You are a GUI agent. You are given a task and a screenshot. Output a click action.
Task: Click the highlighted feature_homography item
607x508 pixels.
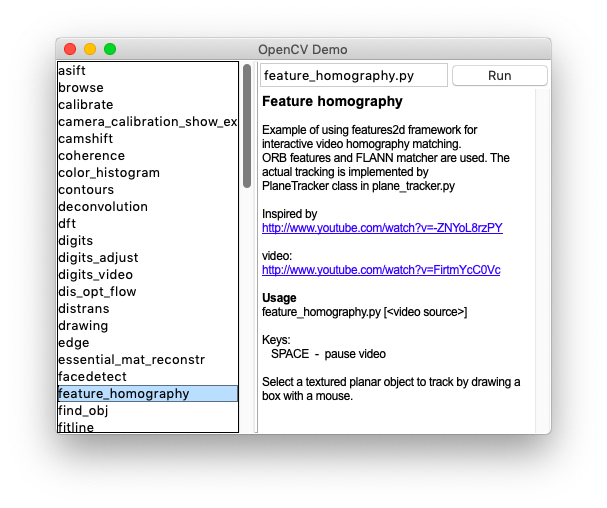click(x=148, y=393)
